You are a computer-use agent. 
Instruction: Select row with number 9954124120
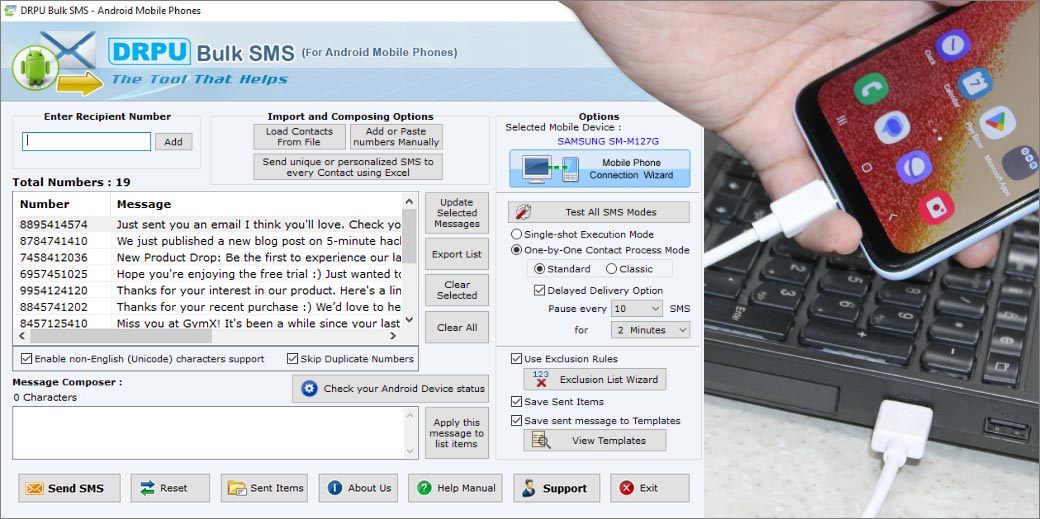pos(208,291)
